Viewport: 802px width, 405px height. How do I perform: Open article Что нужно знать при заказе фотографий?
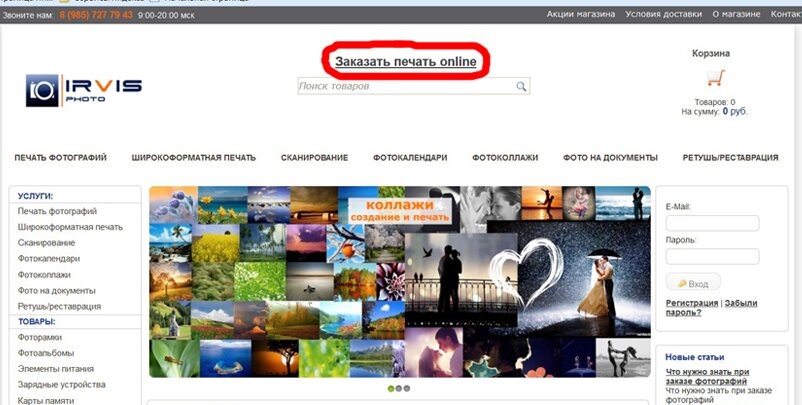[x=707, y=377]
